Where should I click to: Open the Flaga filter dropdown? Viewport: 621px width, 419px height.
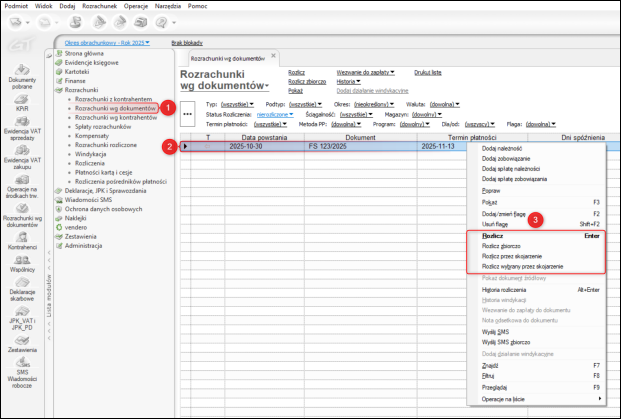pos(541,124)
